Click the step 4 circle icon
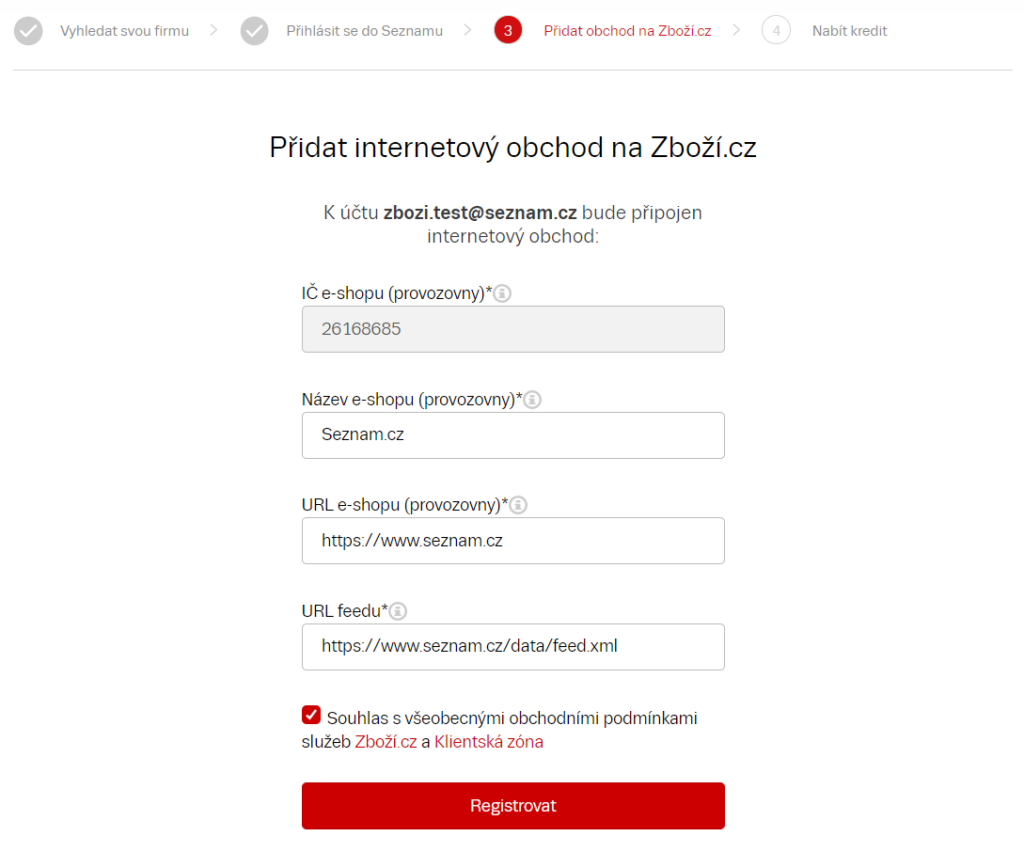The image size is (1024, 852). tap(776, 31)
